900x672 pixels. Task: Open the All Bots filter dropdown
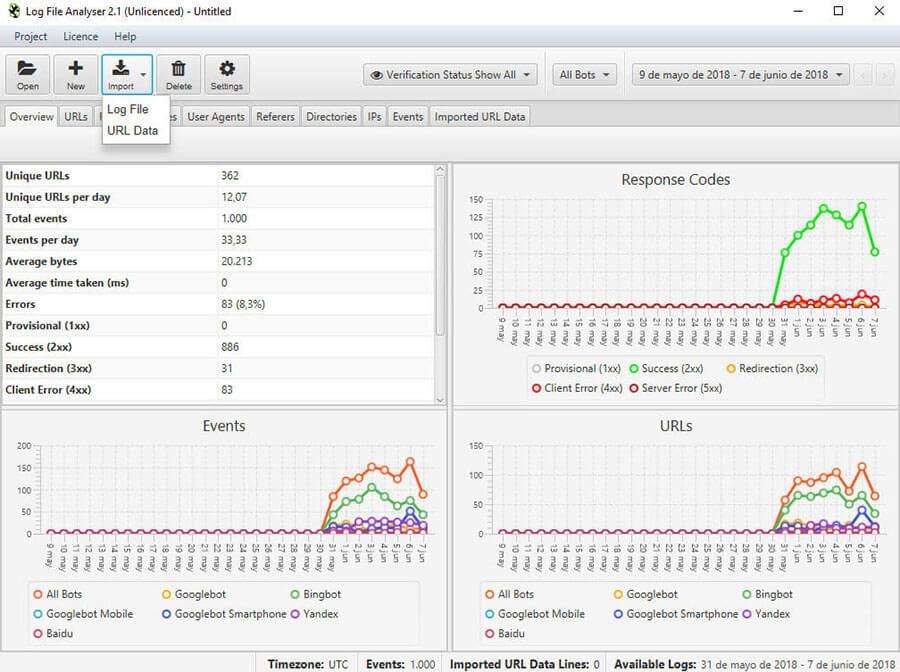(584, 75)
